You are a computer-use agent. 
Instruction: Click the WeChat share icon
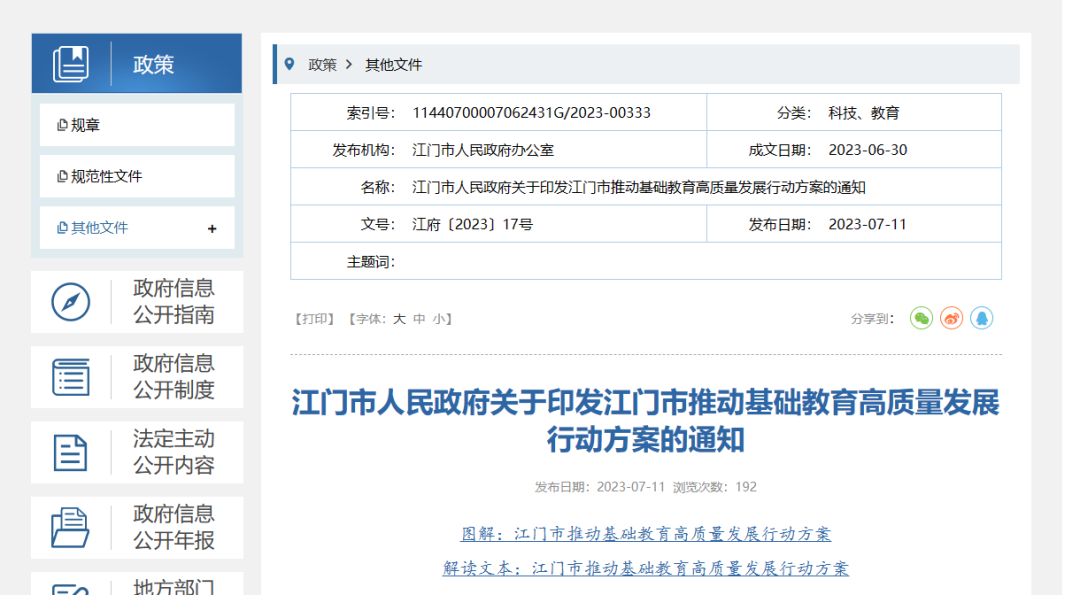click(x=921, y=318)
